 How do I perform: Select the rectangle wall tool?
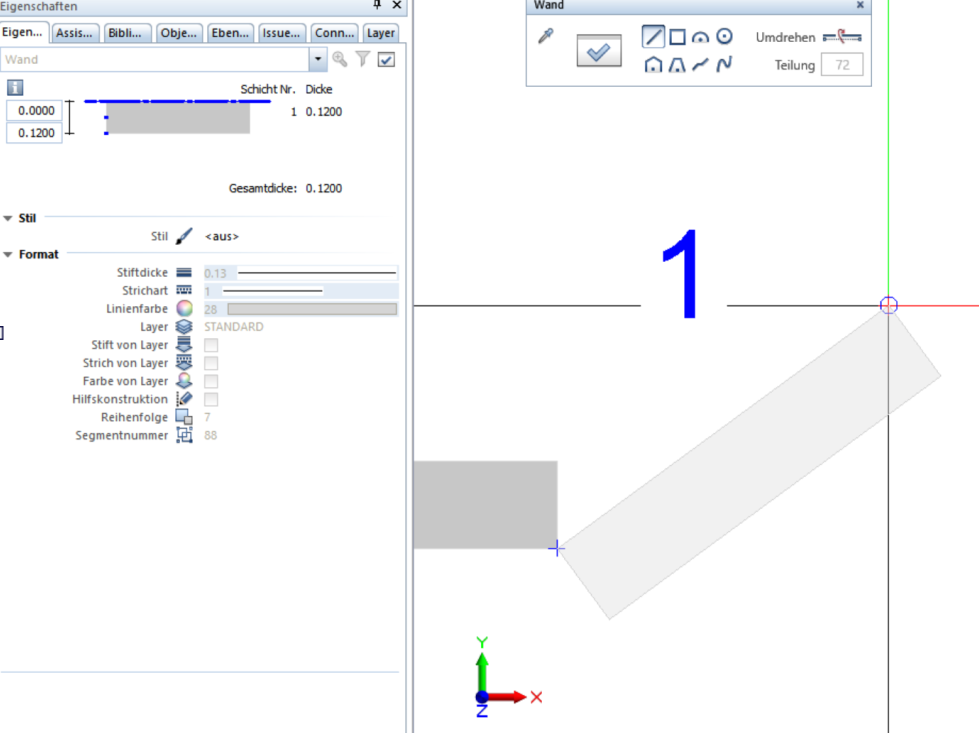(x=677, y=37)
